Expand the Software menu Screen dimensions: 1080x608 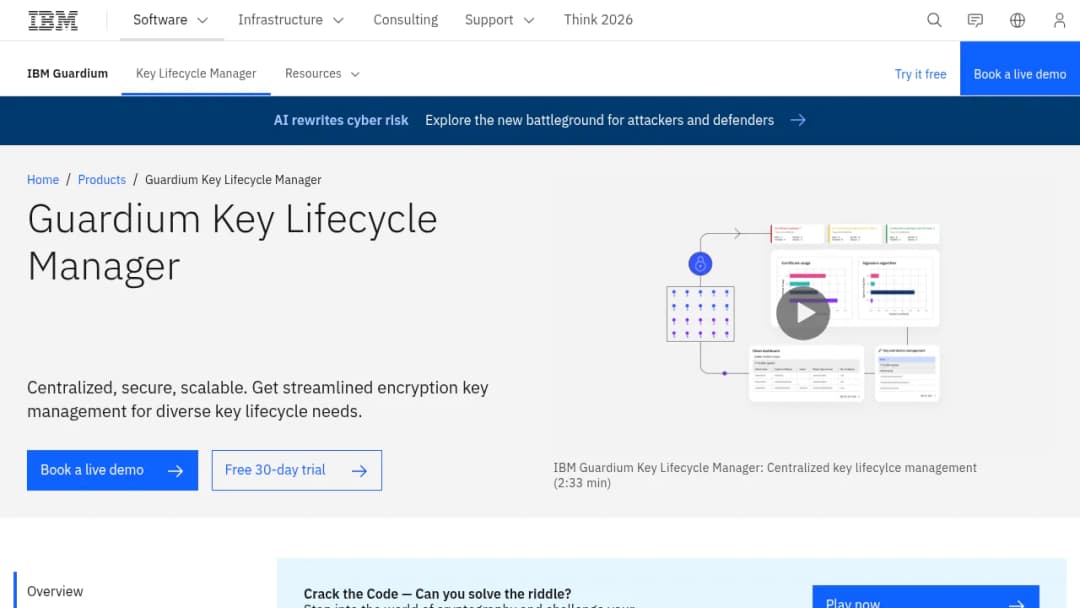point(171,20)
